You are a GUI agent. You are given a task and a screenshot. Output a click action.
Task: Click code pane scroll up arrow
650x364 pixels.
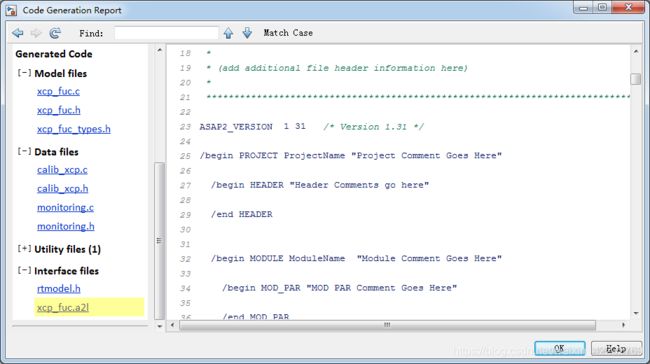click(635, 52)
